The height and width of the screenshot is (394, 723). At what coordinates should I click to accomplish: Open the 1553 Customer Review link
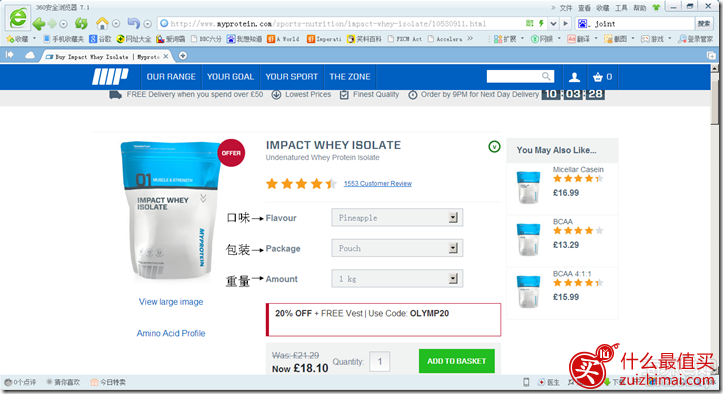378,184
